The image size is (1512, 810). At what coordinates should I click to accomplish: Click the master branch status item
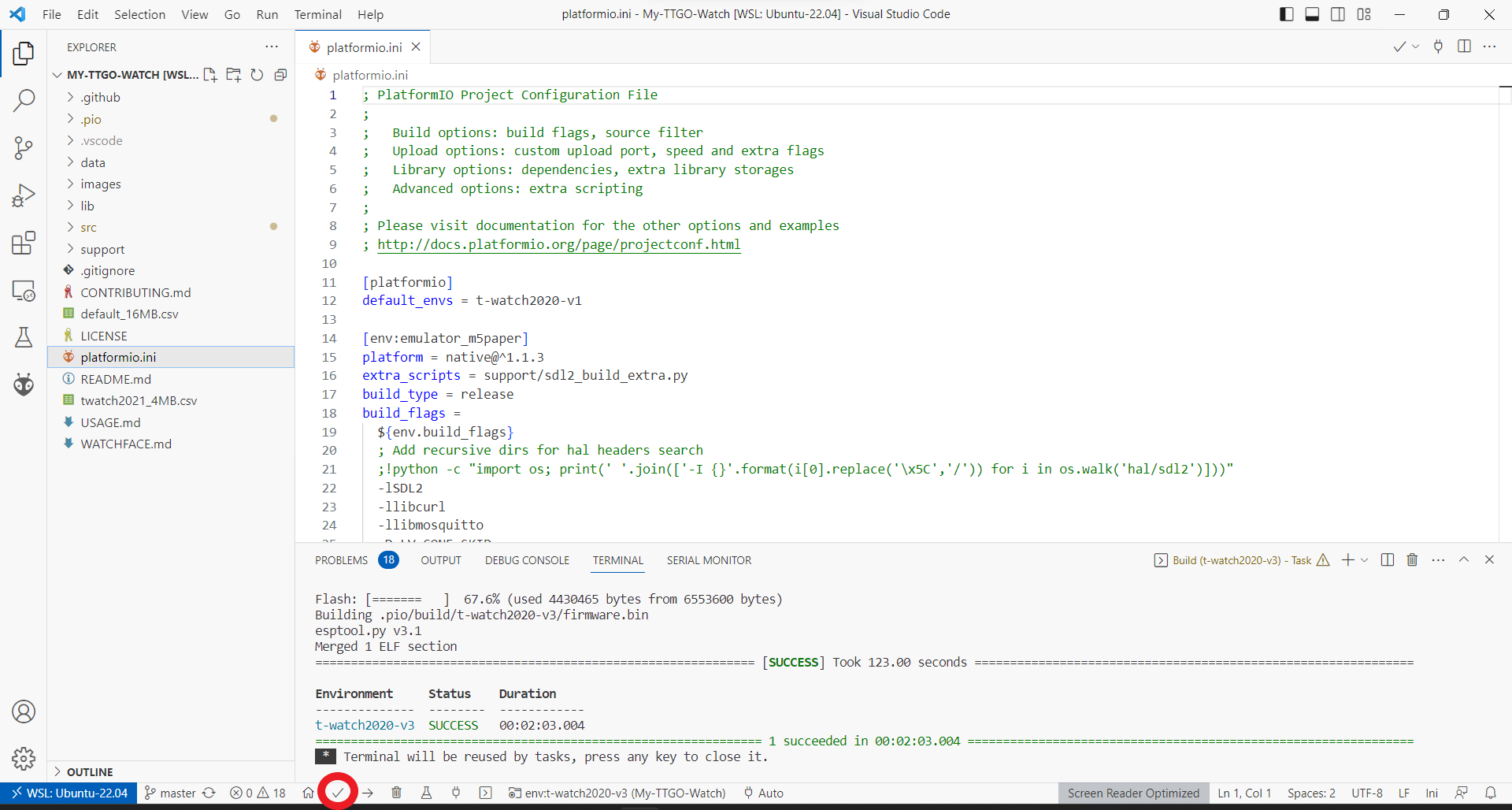click(170, 793)
